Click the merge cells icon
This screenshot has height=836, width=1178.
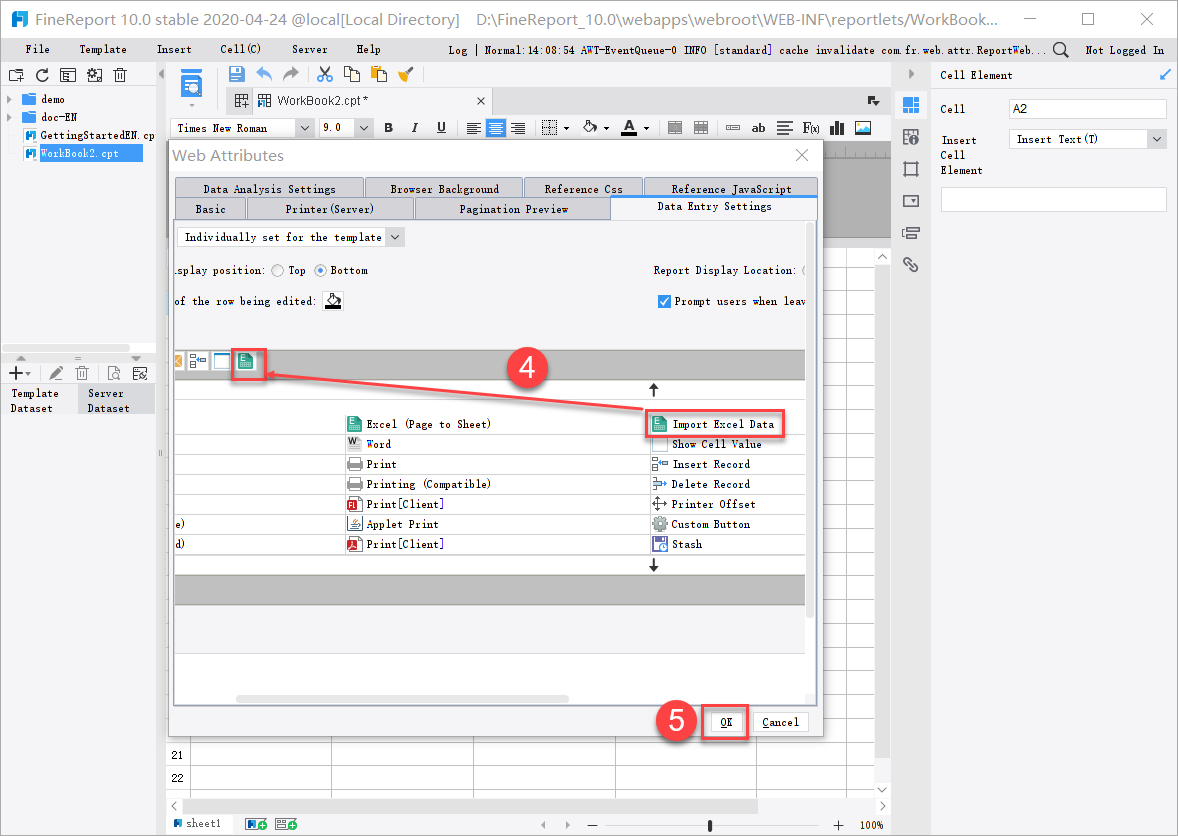(x=675, y=128)
